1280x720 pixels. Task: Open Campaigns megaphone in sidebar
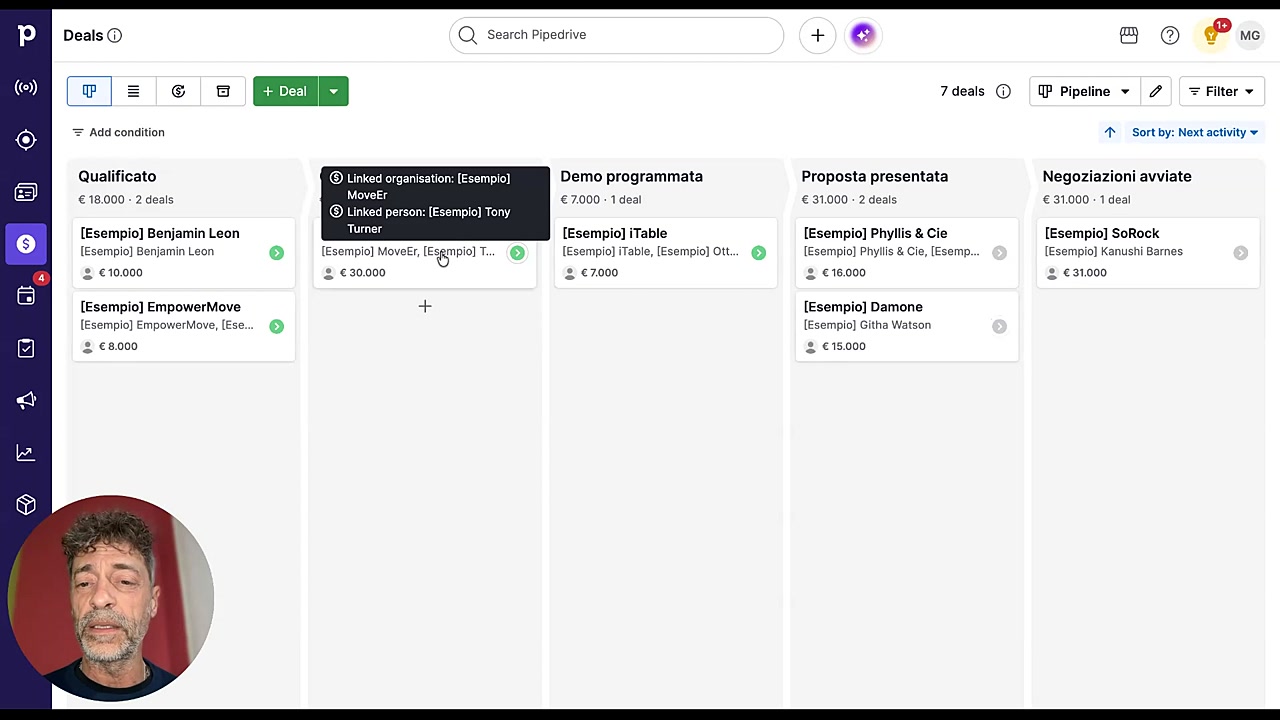click(x=26, y=400)
